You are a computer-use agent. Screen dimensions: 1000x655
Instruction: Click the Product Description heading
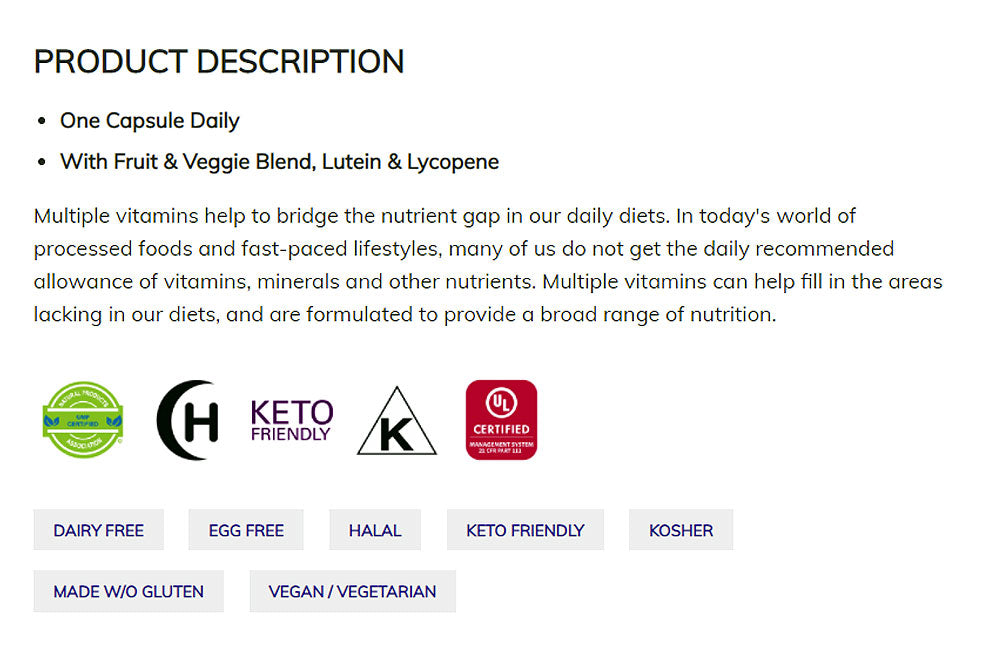point(219,62)
